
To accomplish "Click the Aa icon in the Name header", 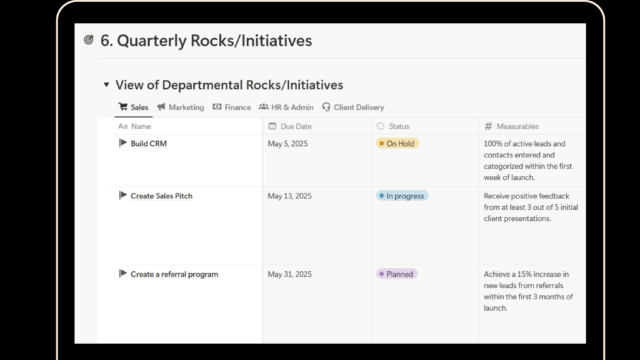I will click(x=123, y=126).
